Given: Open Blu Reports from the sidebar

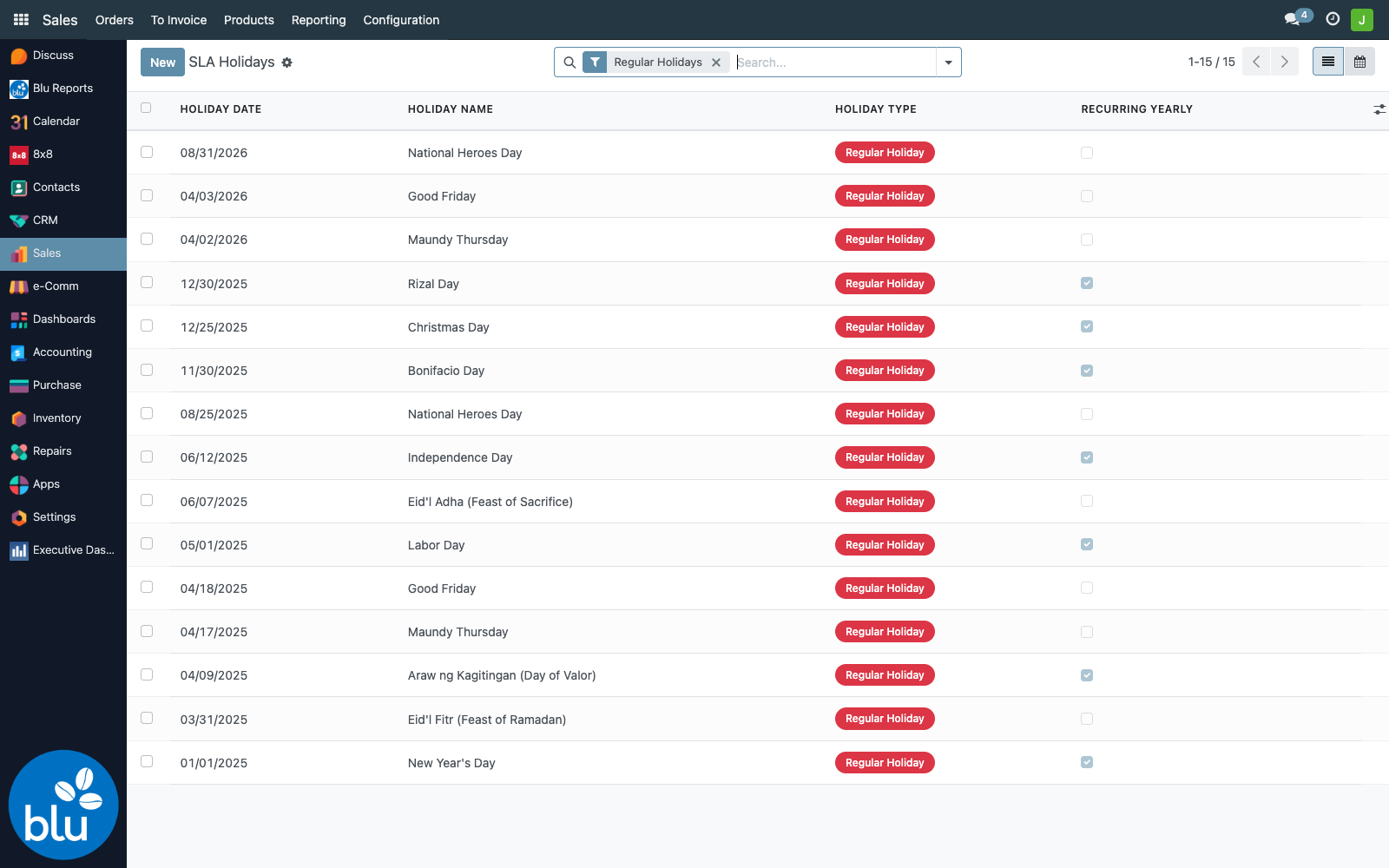Looking at the screenshot, I should (63, 88).
